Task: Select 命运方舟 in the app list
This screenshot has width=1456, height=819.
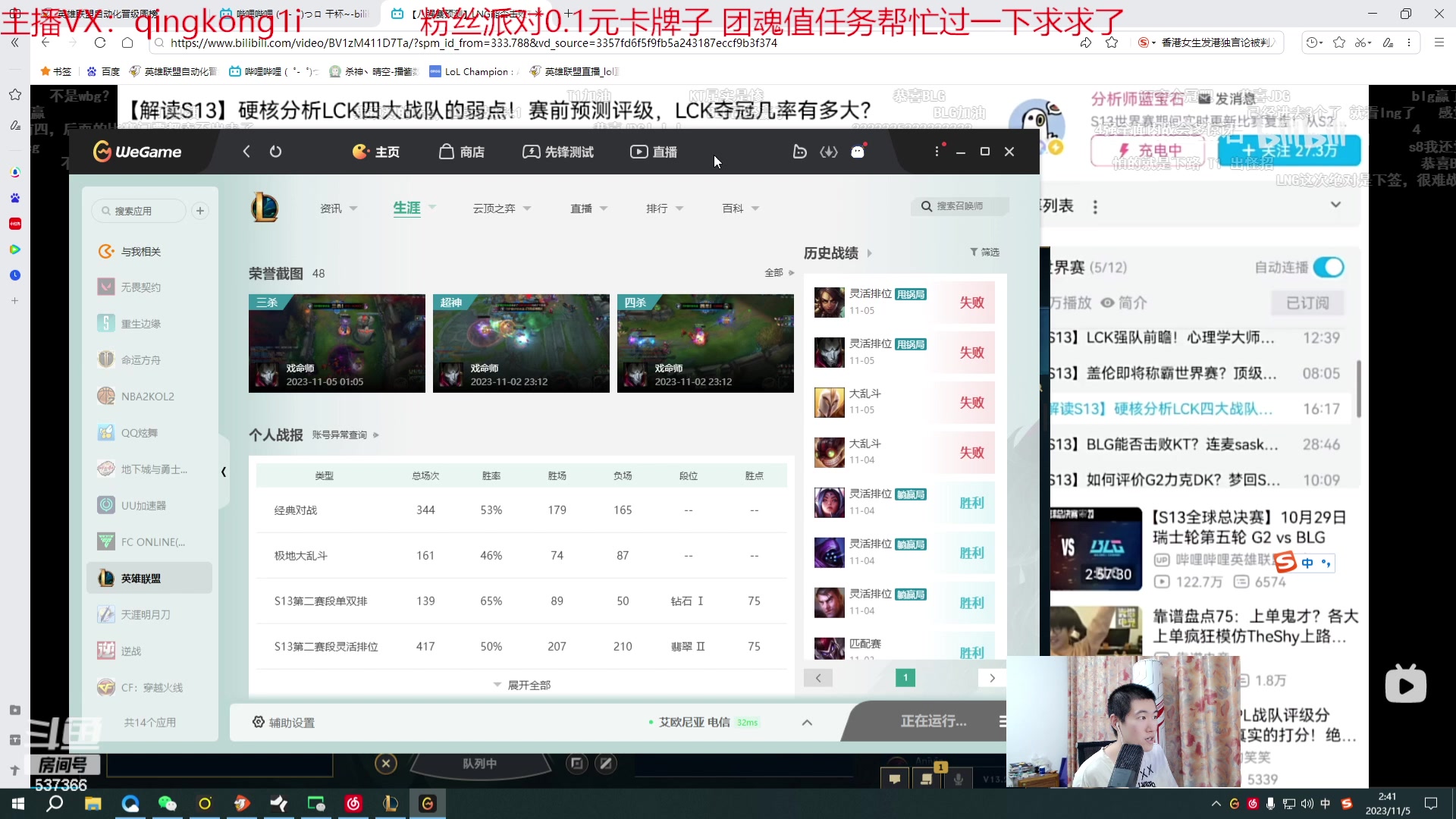Action: (149, 360)
